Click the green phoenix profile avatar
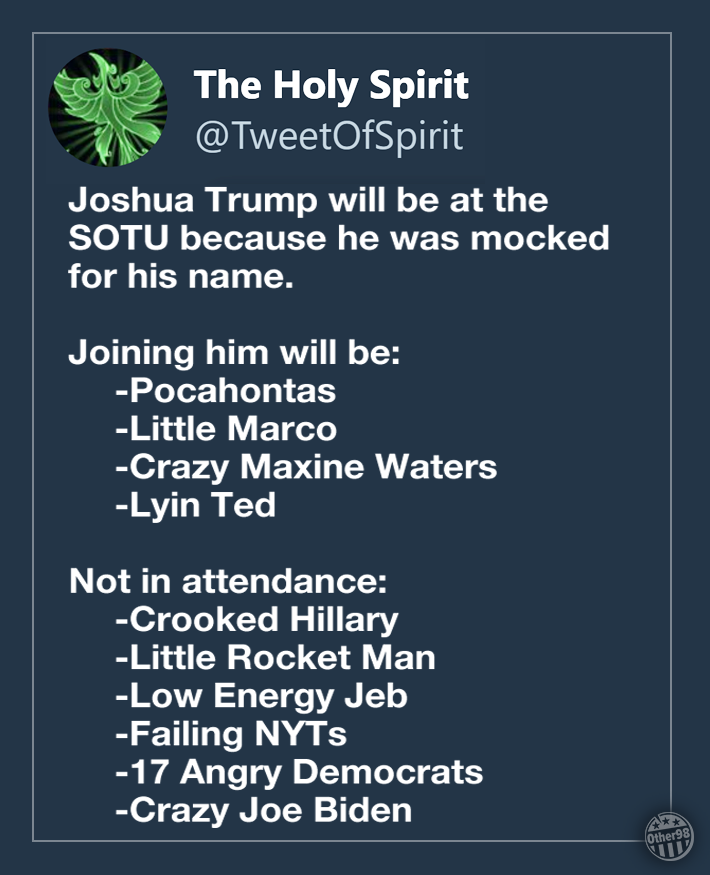 click(108, 108)
